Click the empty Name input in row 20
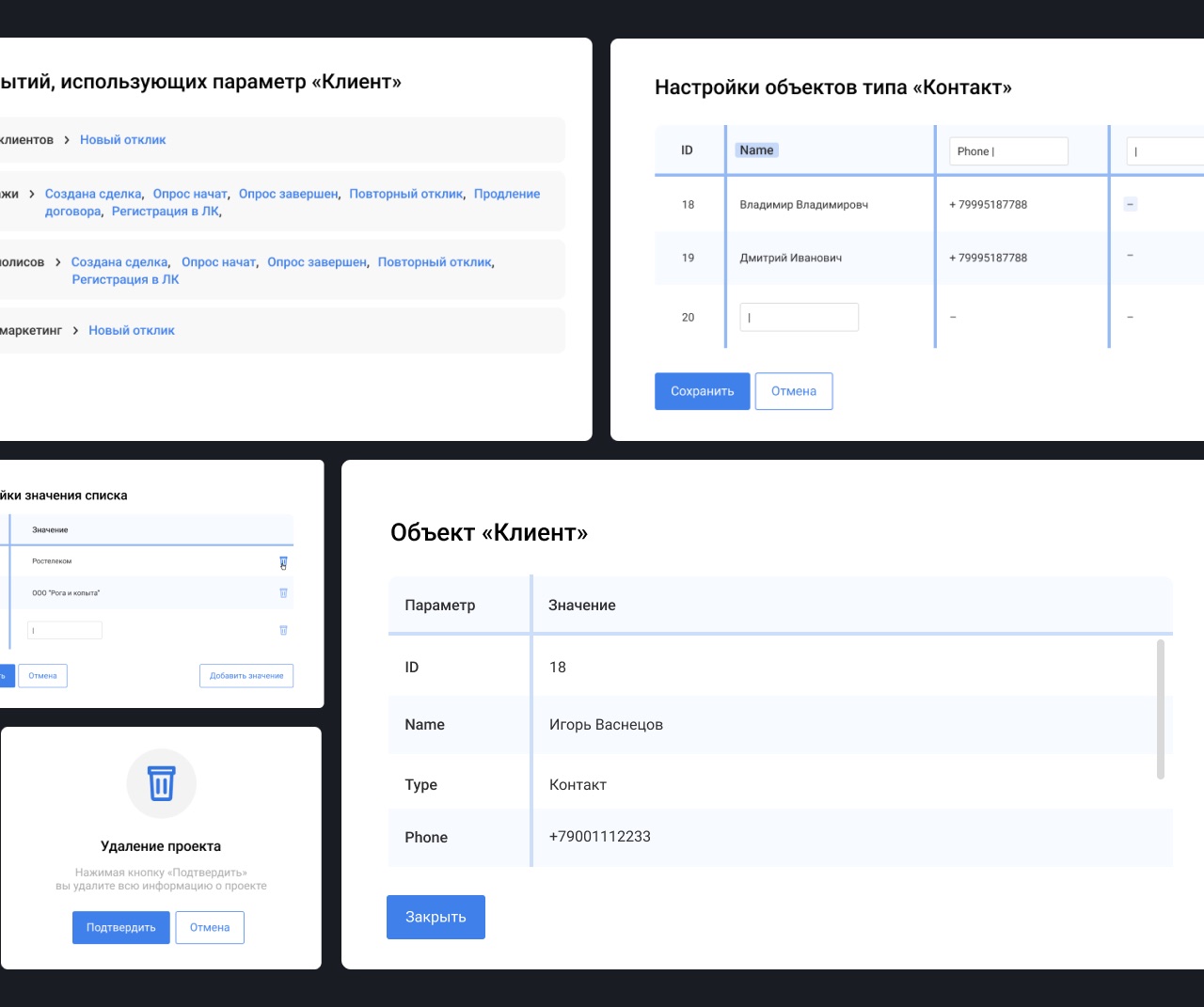 click(x=800, y=317)
